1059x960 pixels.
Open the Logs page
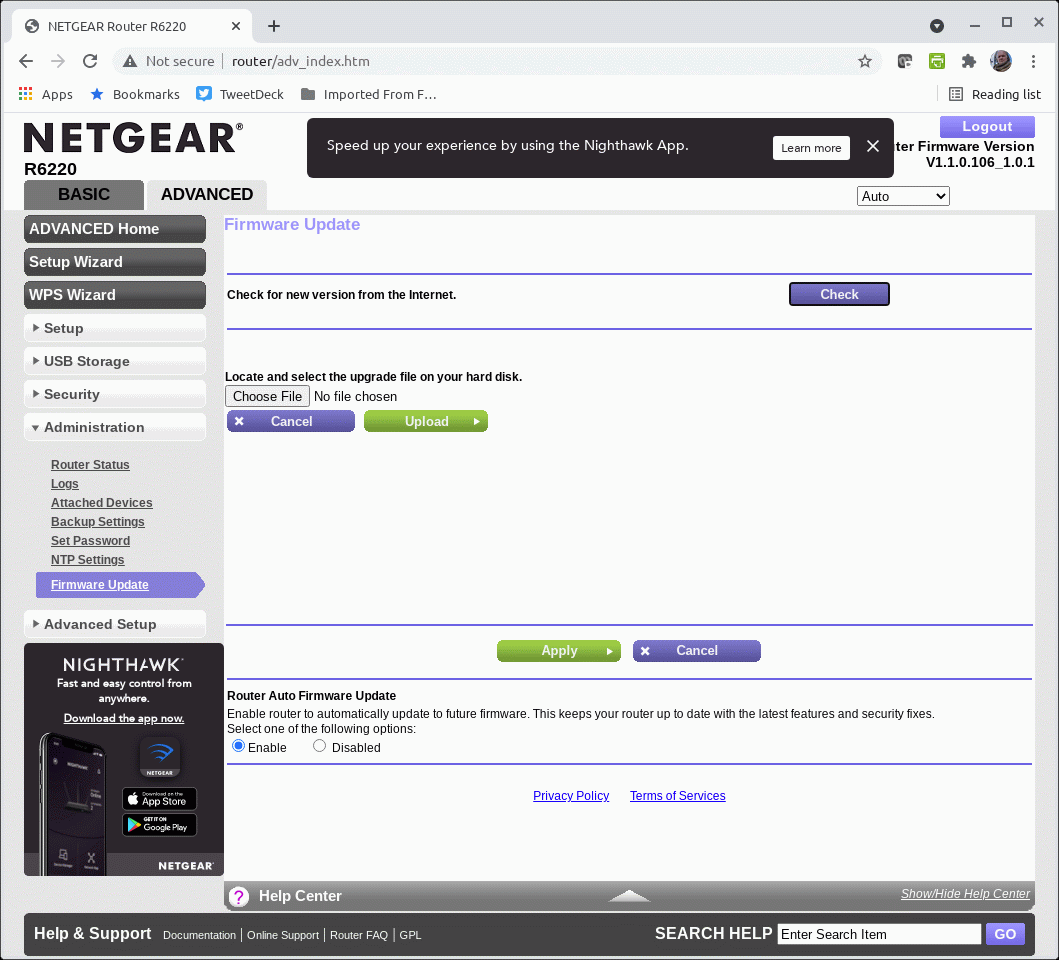65,484
